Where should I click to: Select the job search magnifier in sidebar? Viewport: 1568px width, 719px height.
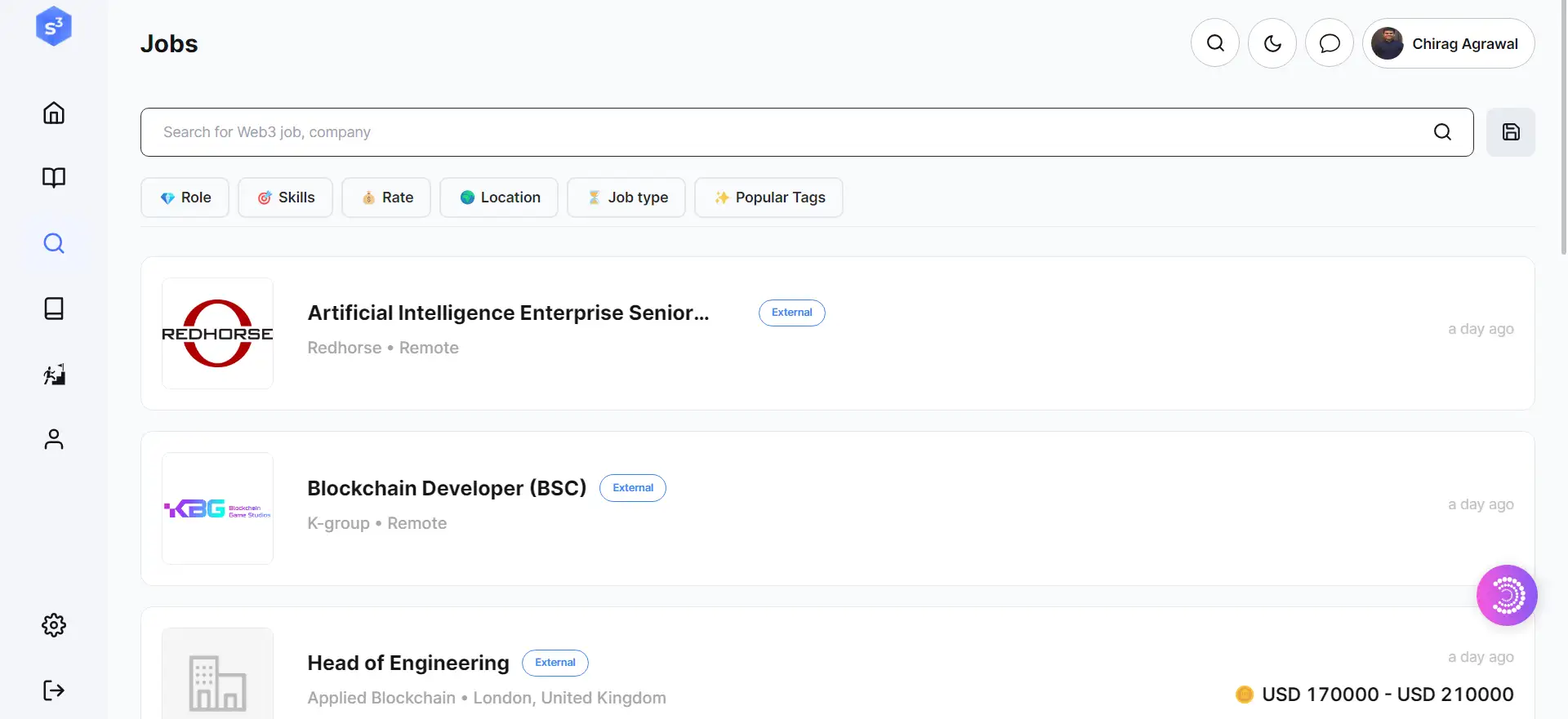[x=54, y=243]
